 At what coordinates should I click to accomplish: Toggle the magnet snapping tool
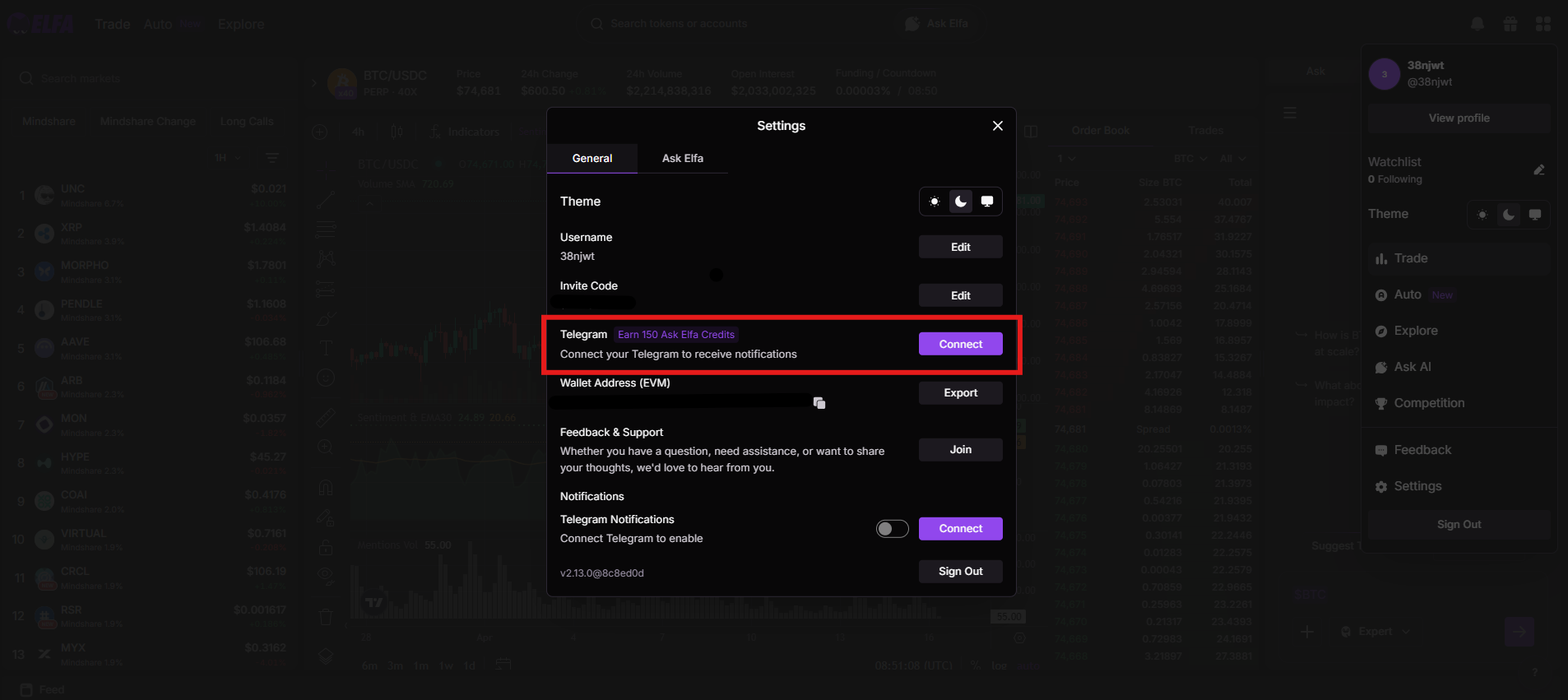(326, 487)
